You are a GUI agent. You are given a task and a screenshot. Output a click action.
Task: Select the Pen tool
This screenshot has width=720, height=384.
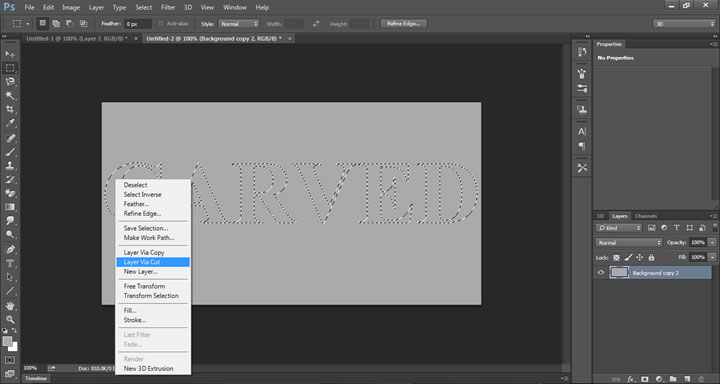pos(10,249)
